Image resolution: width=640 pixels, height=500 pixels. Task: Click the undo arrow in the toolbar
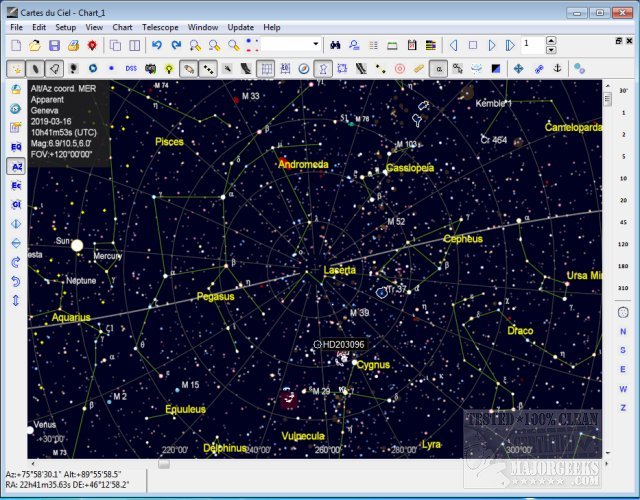point(157,45)
